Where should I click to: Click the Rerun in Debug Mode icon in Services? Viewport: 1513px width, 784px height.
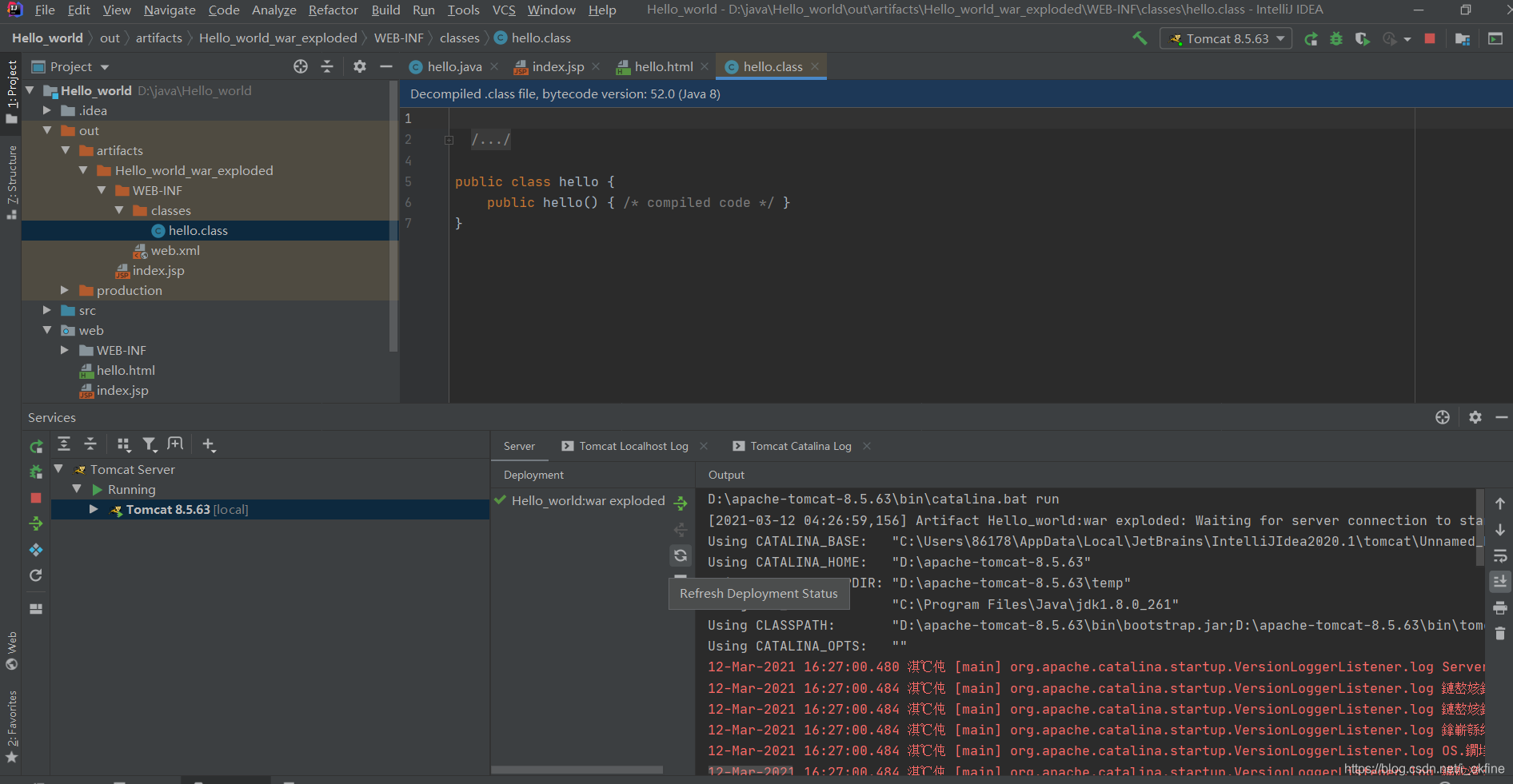pos(36,472)
